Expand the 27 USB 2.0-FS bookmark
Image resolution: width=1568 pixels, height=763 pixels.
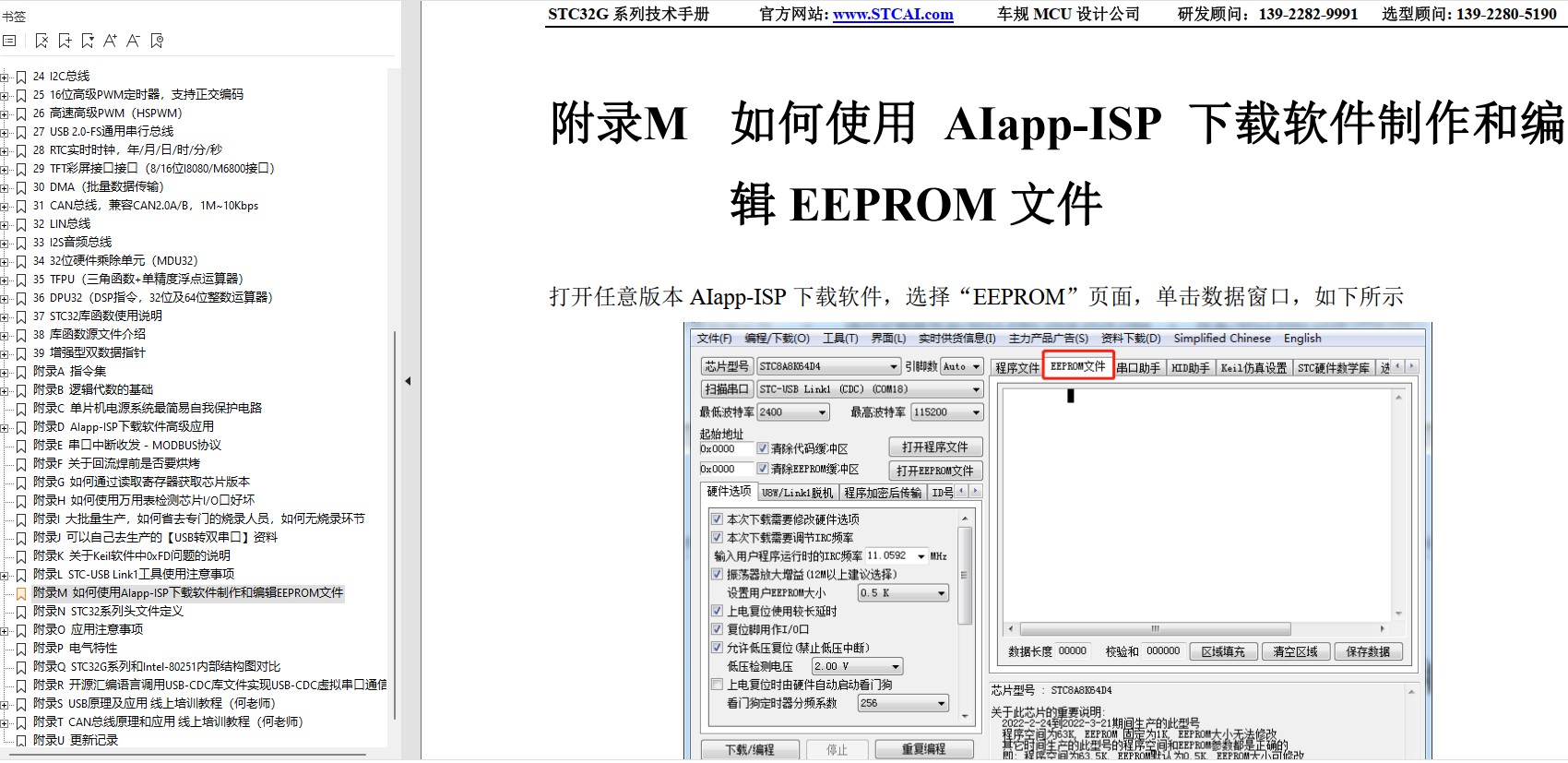coord(5,132)
